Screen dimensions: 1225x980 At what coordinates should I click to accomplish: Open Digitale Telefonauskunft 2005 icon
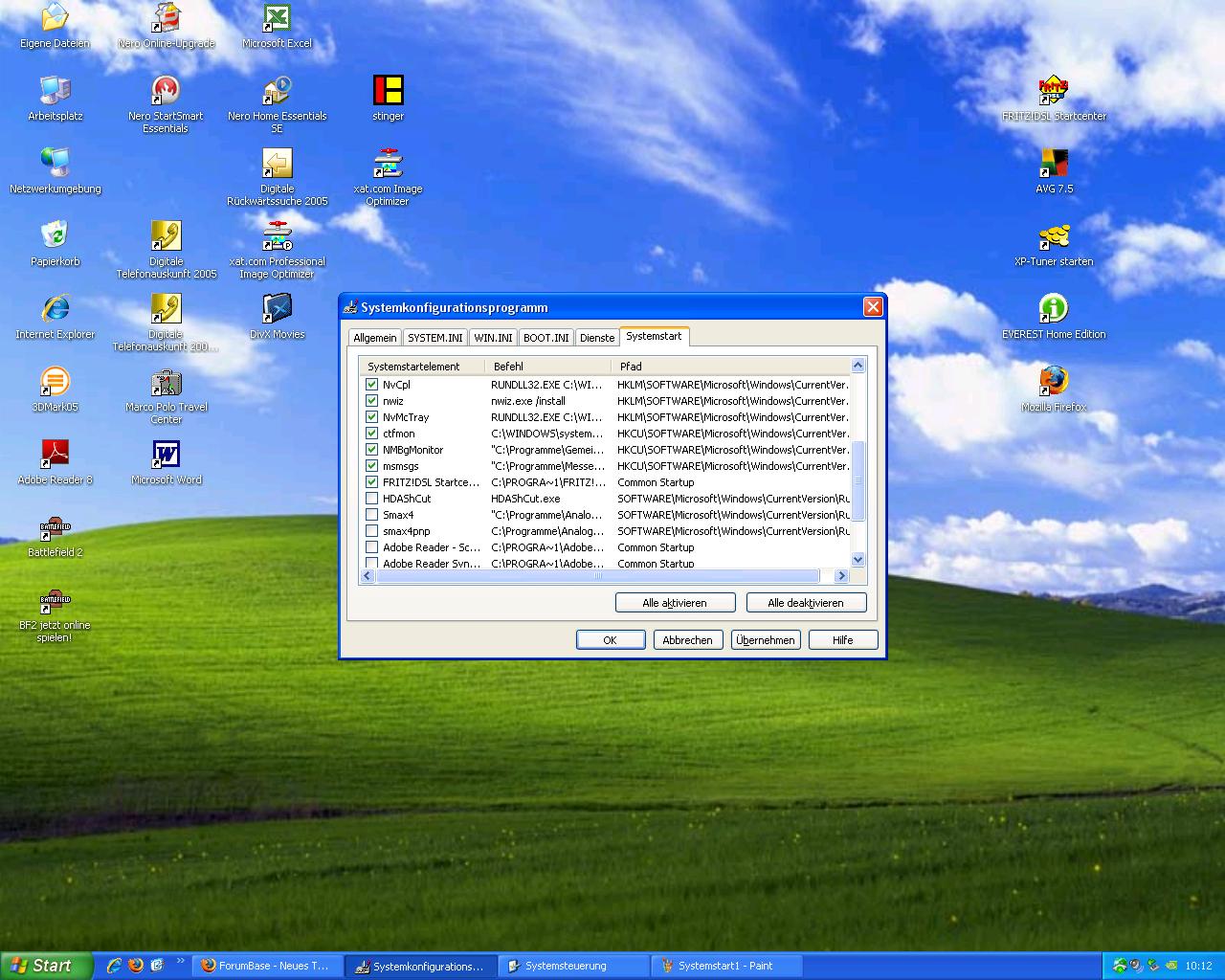(x=166, y=249)
